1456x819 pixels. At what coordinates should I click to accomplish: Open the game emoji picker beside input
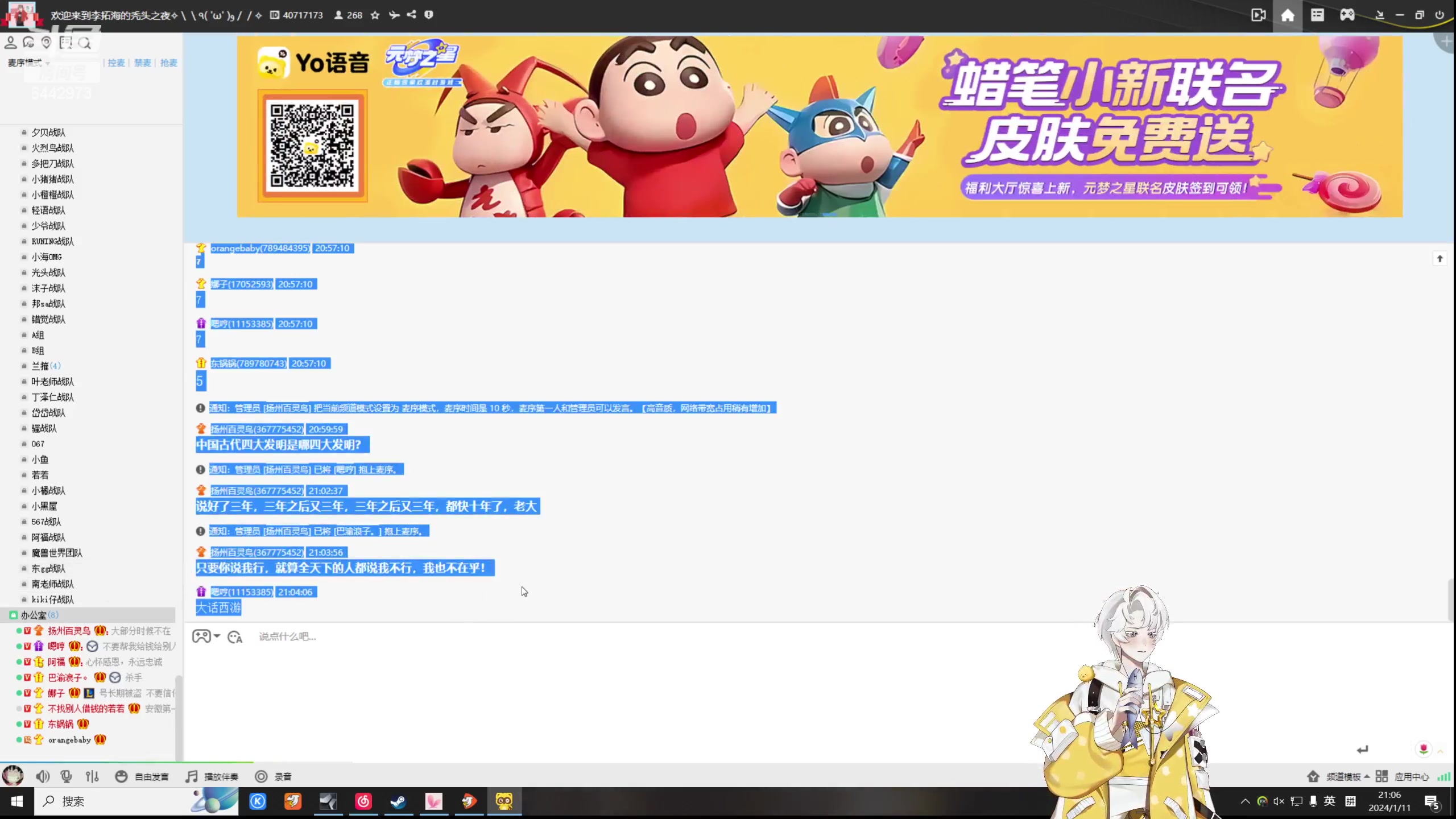205,636
